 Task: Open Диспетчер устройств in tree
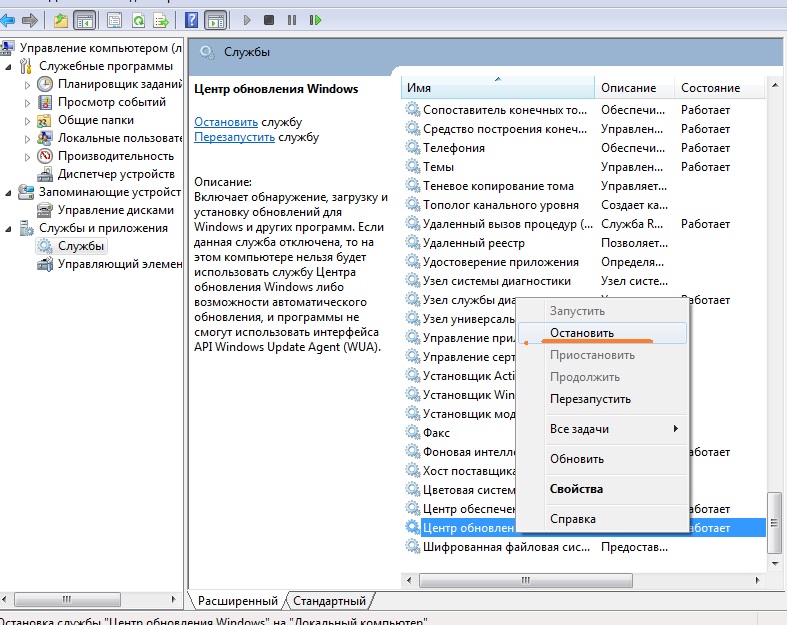(116, 174)
